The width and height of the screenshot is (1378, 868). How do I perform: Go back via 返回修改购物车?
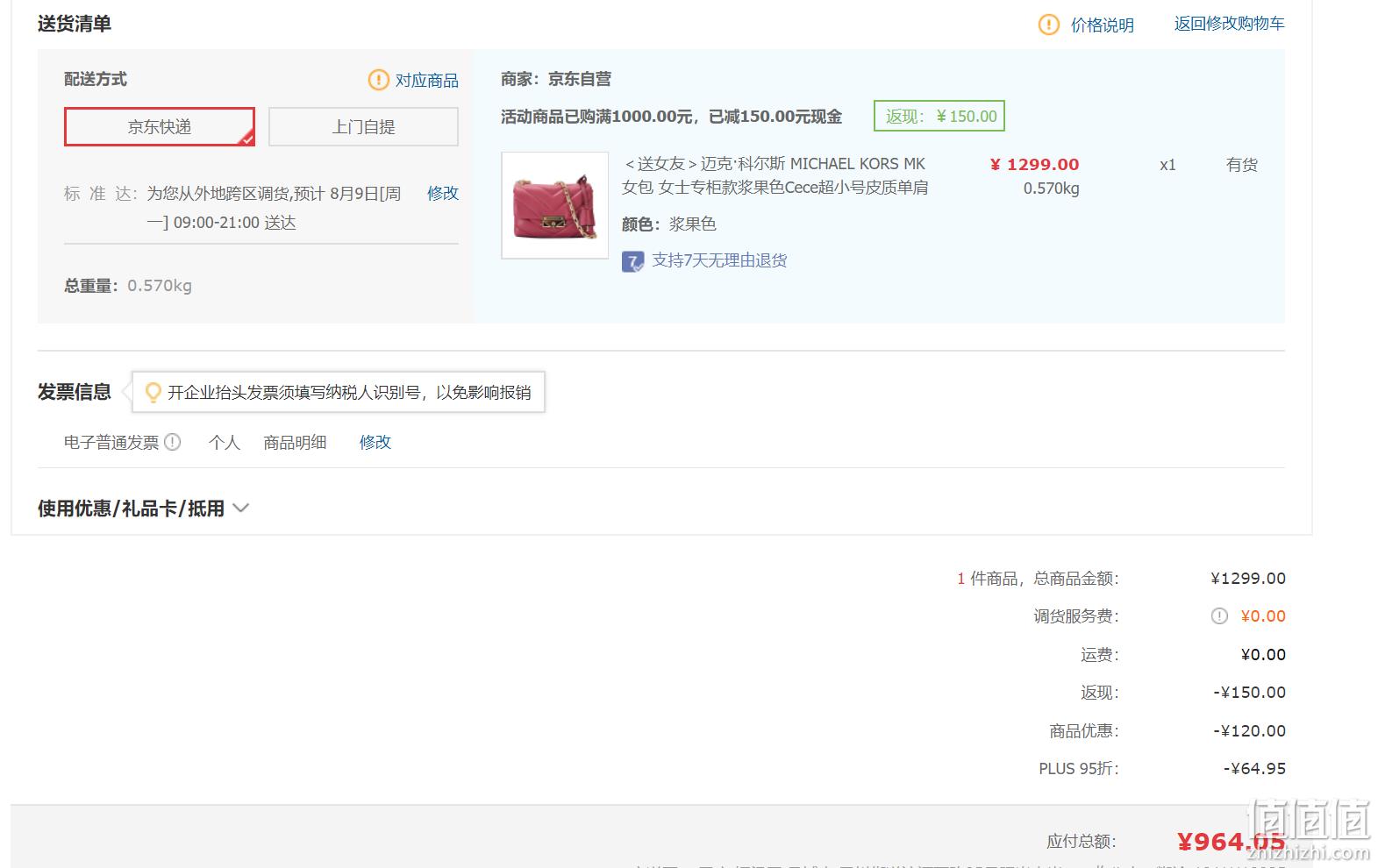click(1229, 24)
